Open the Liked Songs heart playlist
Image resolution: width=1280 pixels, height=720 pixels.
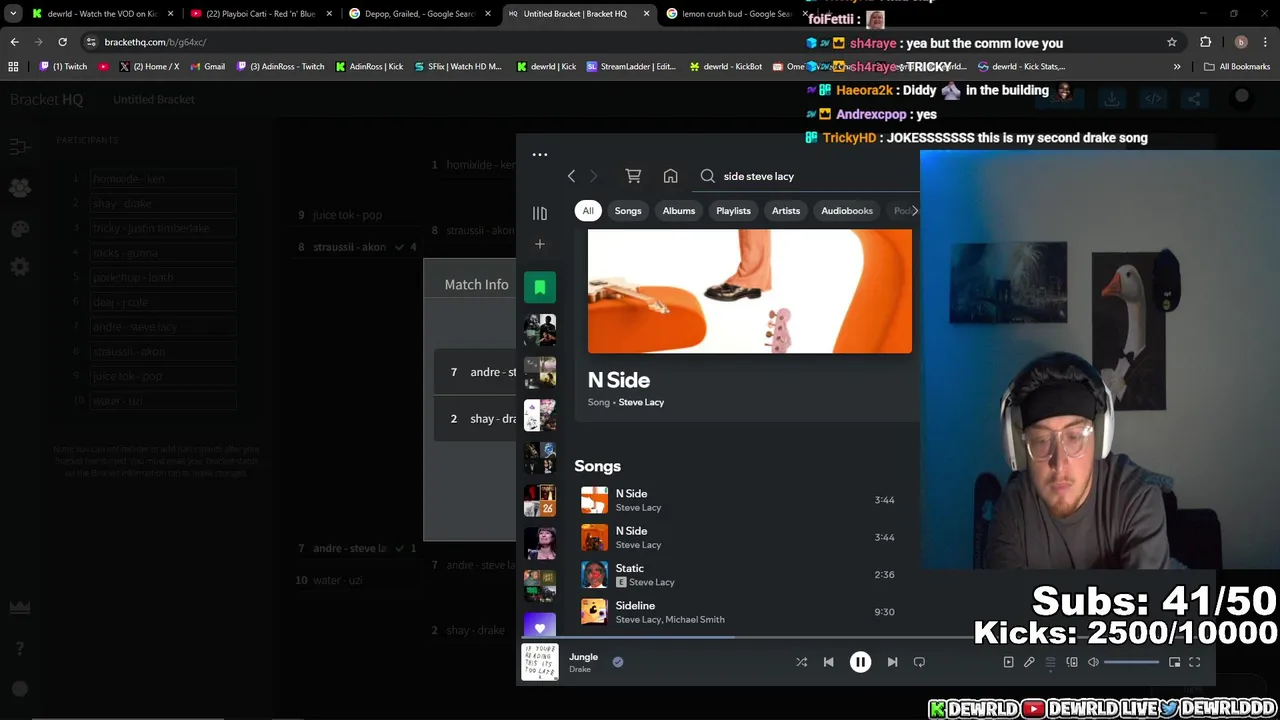click(x=540, y=626)
